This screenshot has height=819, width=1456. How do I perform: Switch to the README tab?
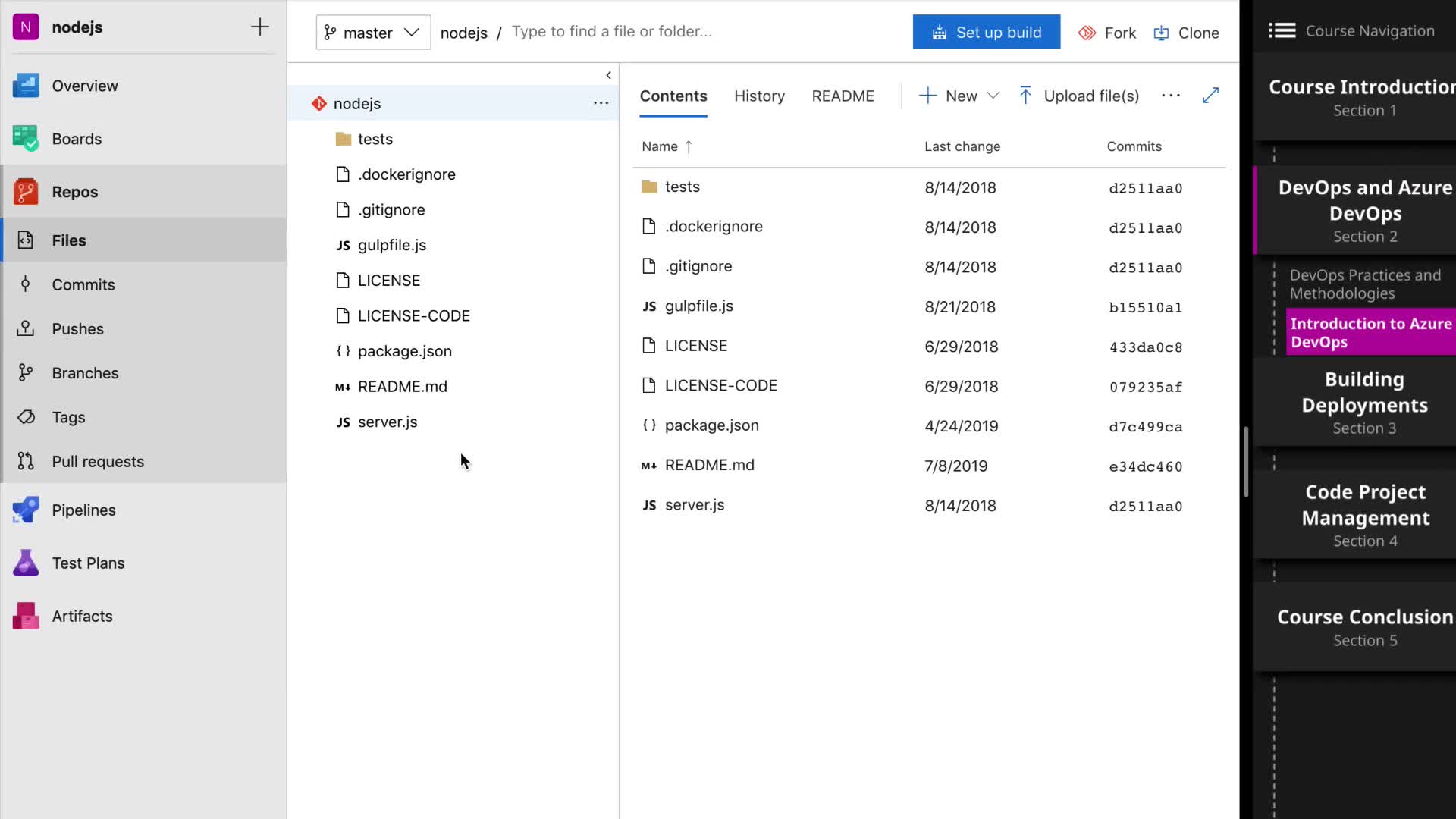point(843,96)
